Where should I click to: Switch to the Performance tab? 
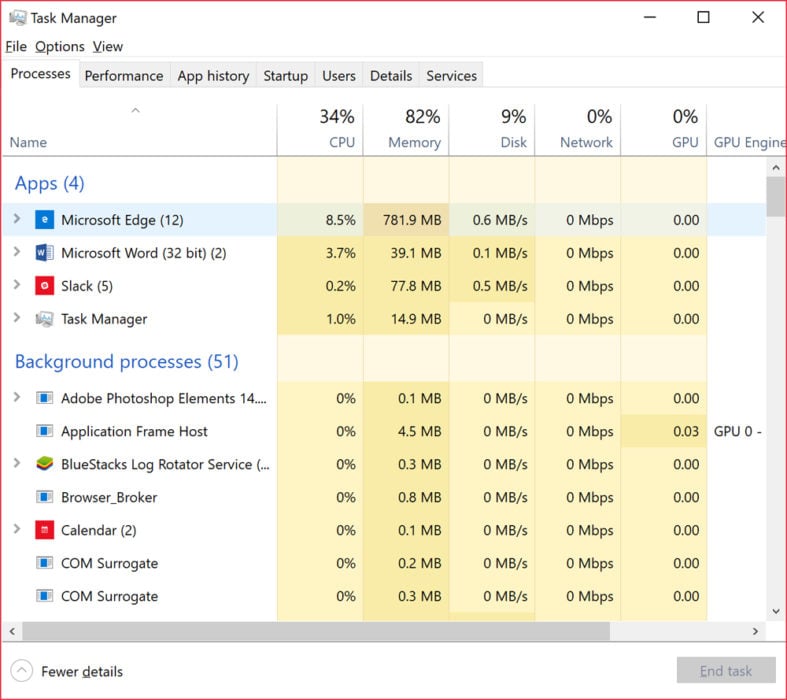click(x=124, y=76)
